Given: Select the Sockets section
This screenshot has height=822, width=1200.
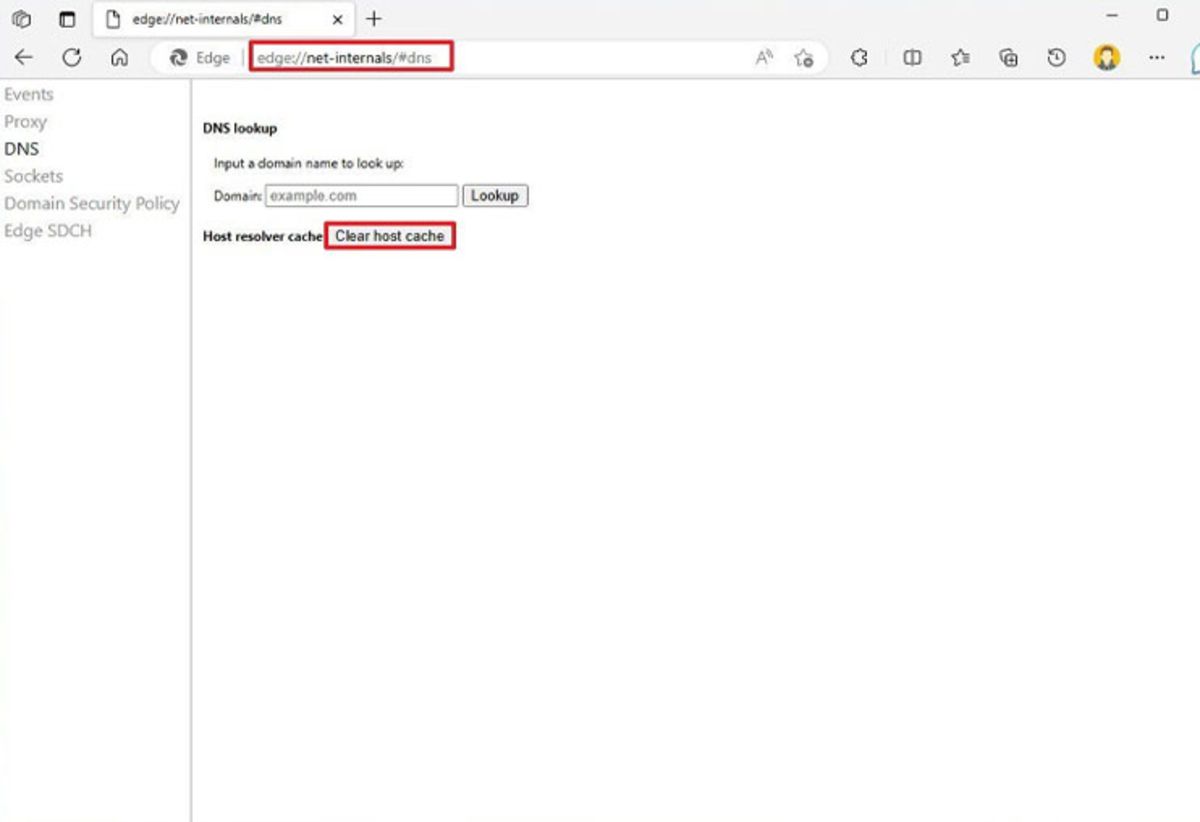Looking at the screenshot, I should pyautogui.click(x=33, y=175).
